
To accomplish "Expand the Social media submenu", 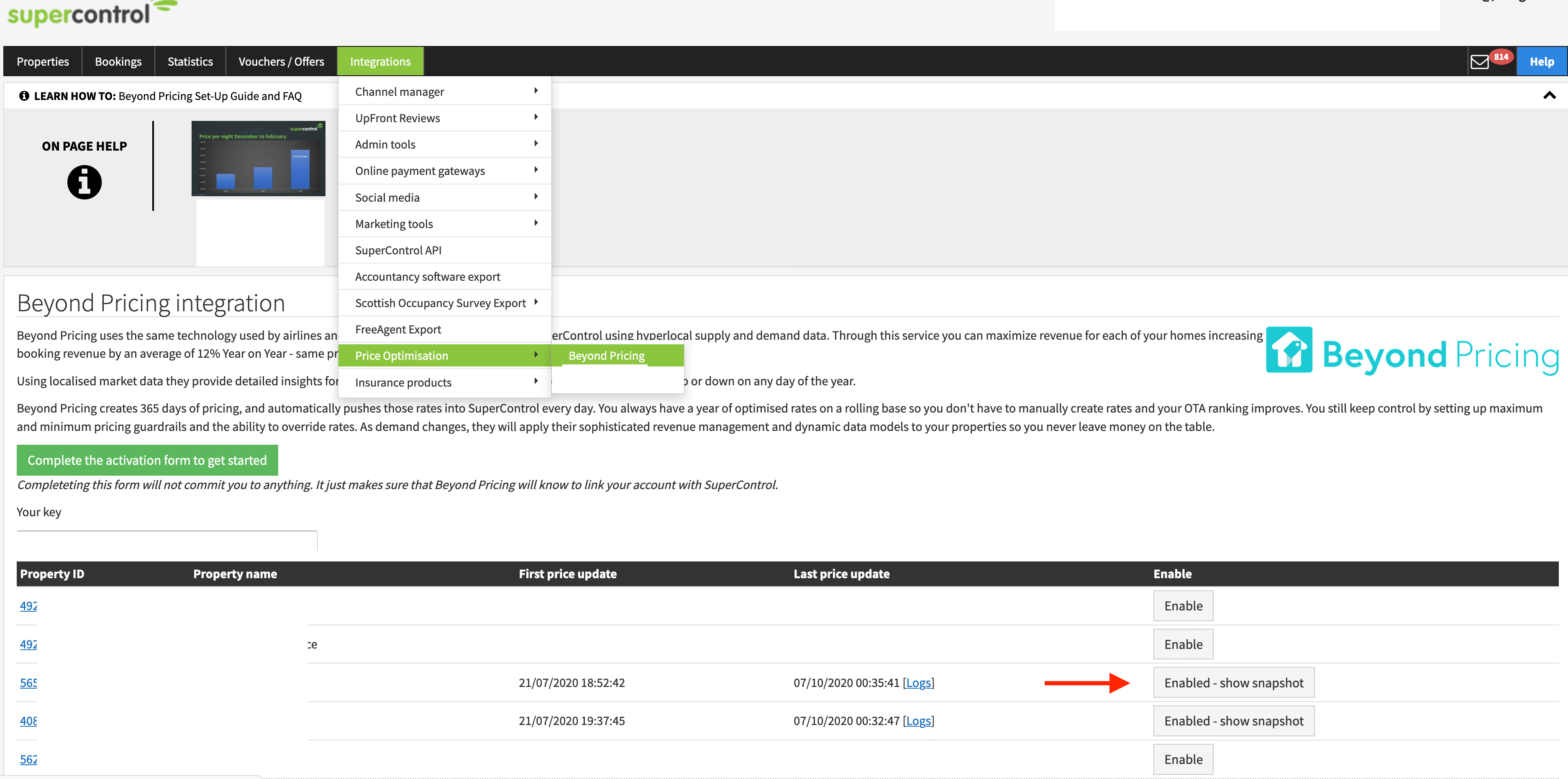I will tap(445, 197).
